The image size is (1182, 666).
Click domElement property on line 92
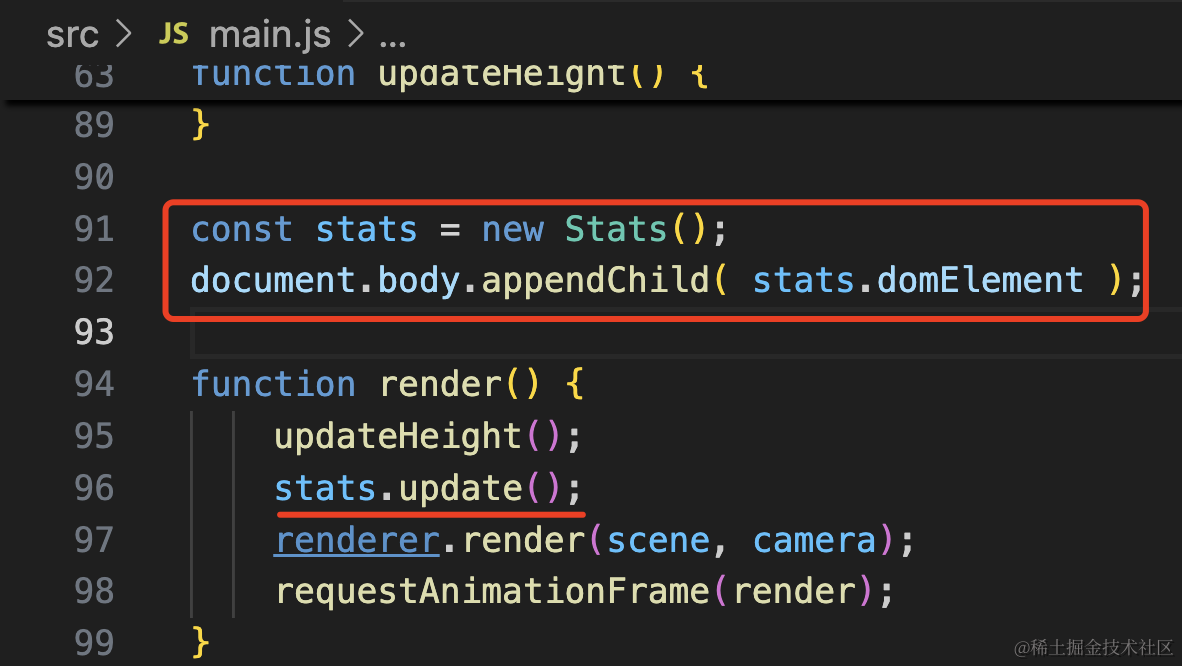[980, 280]
